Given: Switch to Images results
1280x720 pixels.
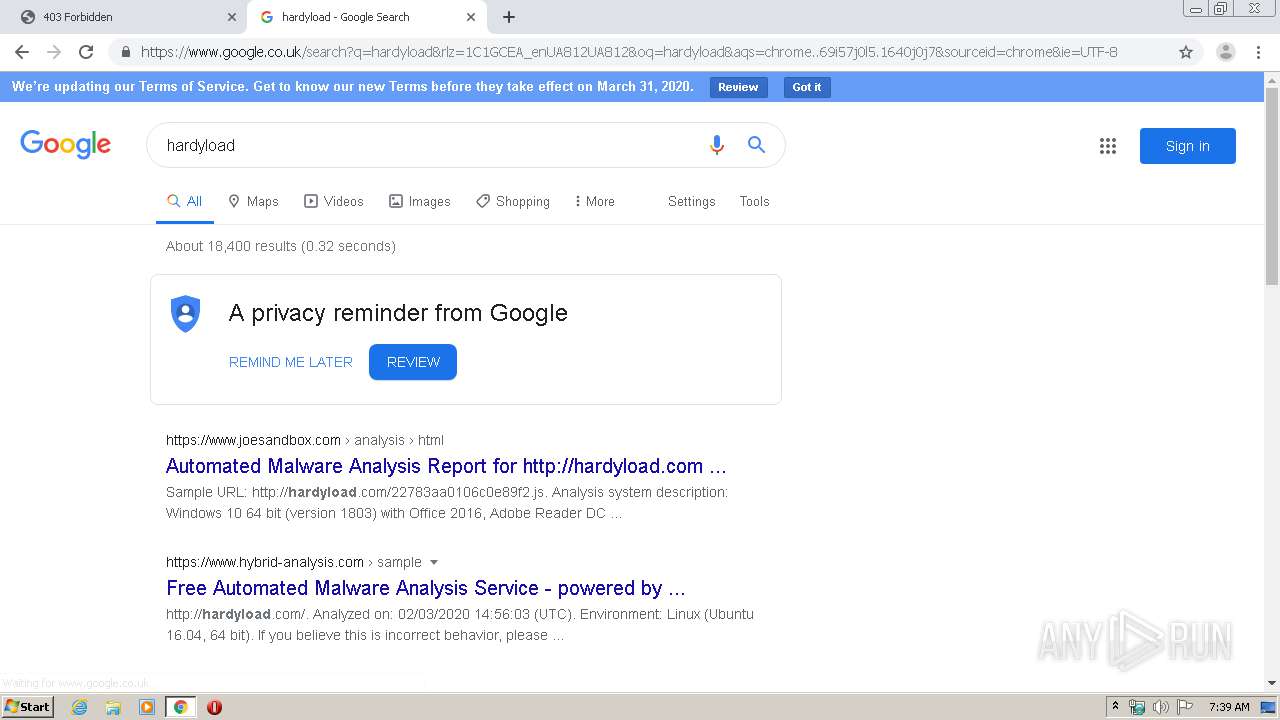Looking at the screenshot, I should 420,201.
